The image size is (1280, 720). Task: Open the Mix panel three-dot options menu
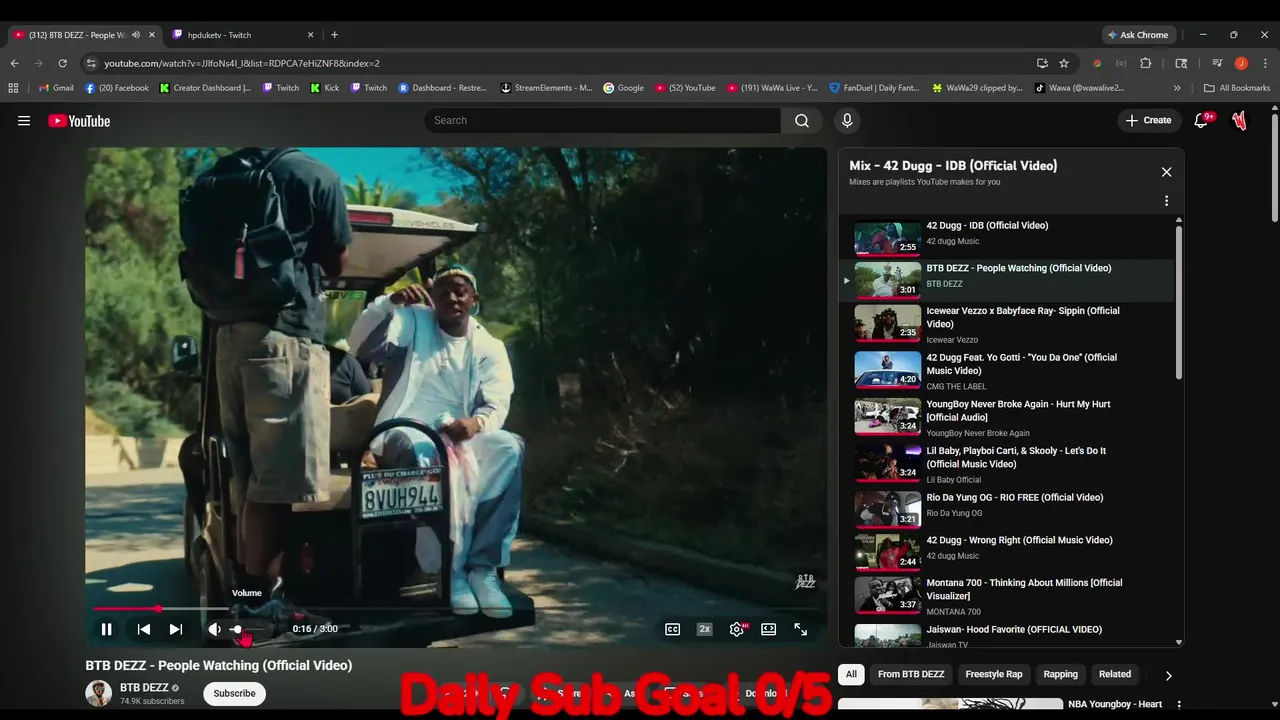[1166, 201]
